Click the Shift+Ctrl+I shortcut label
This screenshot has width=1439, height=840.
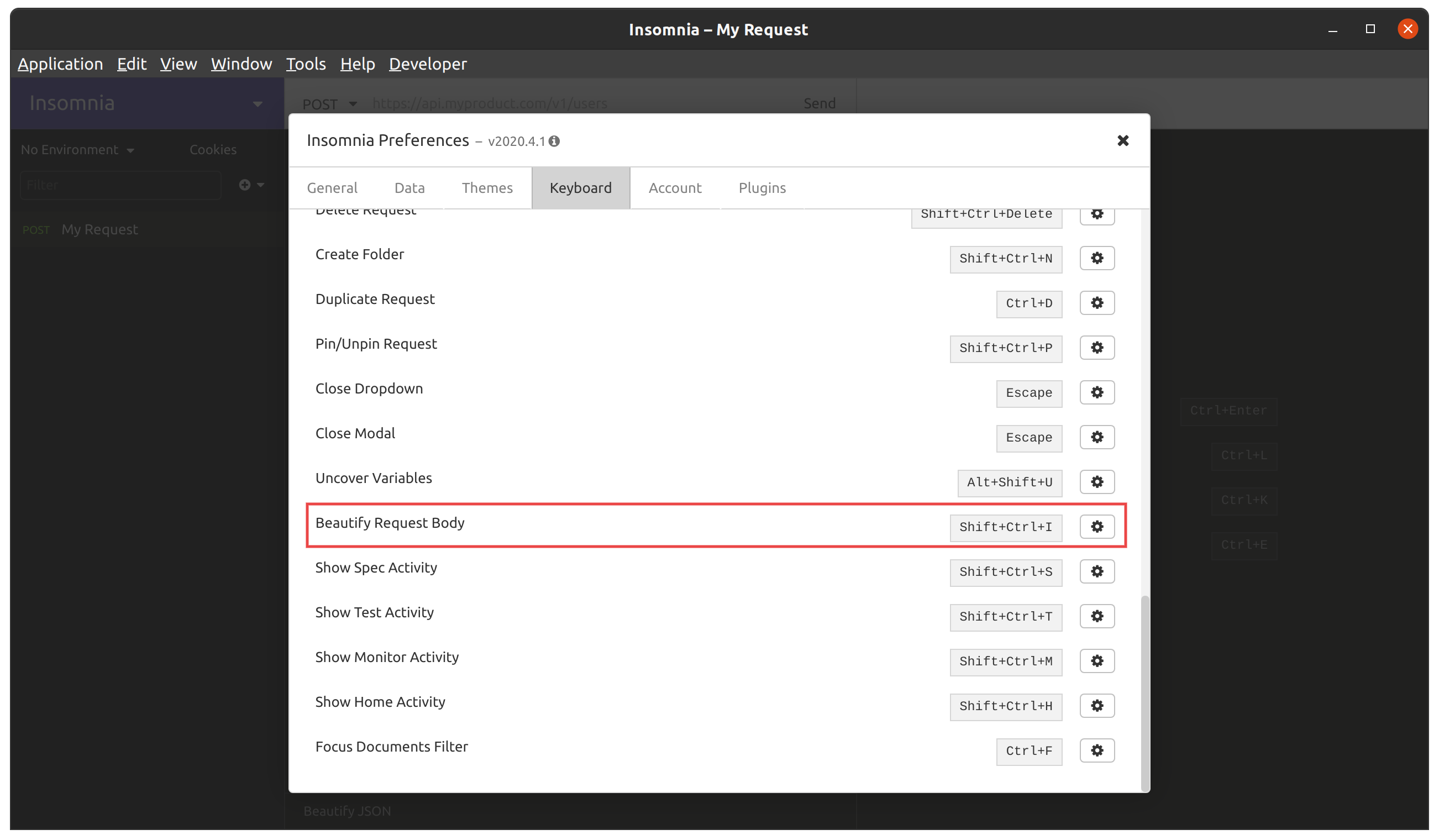(1006, 527)
